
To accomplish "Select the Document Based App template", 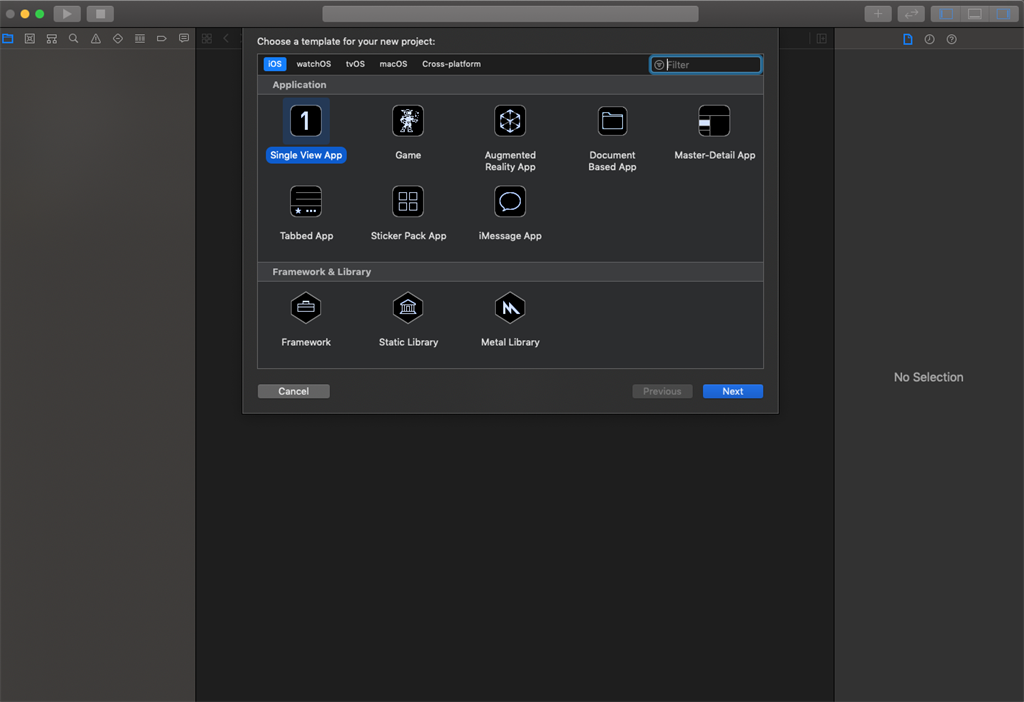I will [x=612, y=121].
